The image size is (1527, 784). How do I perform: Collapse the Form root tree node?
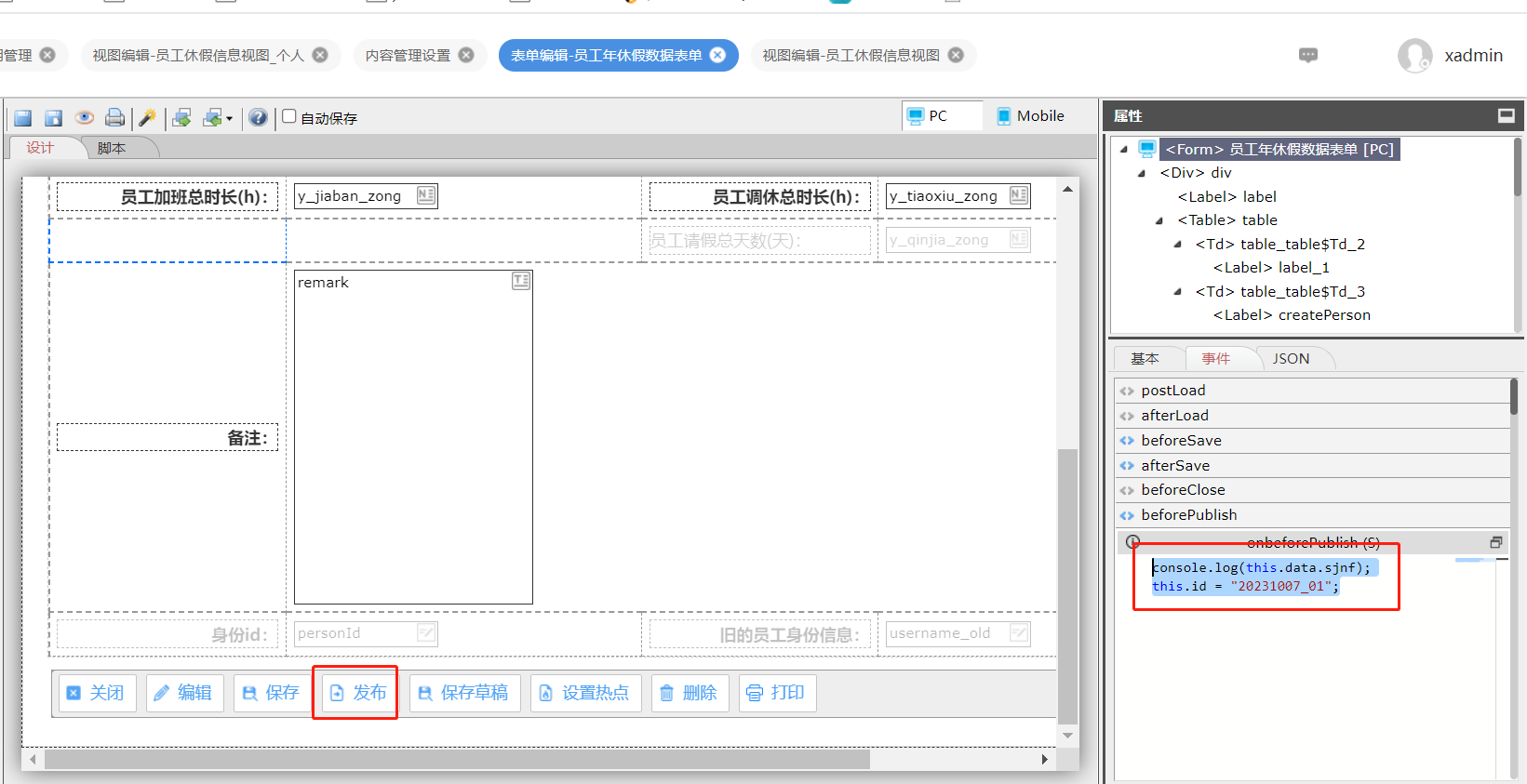(1124, 149)
